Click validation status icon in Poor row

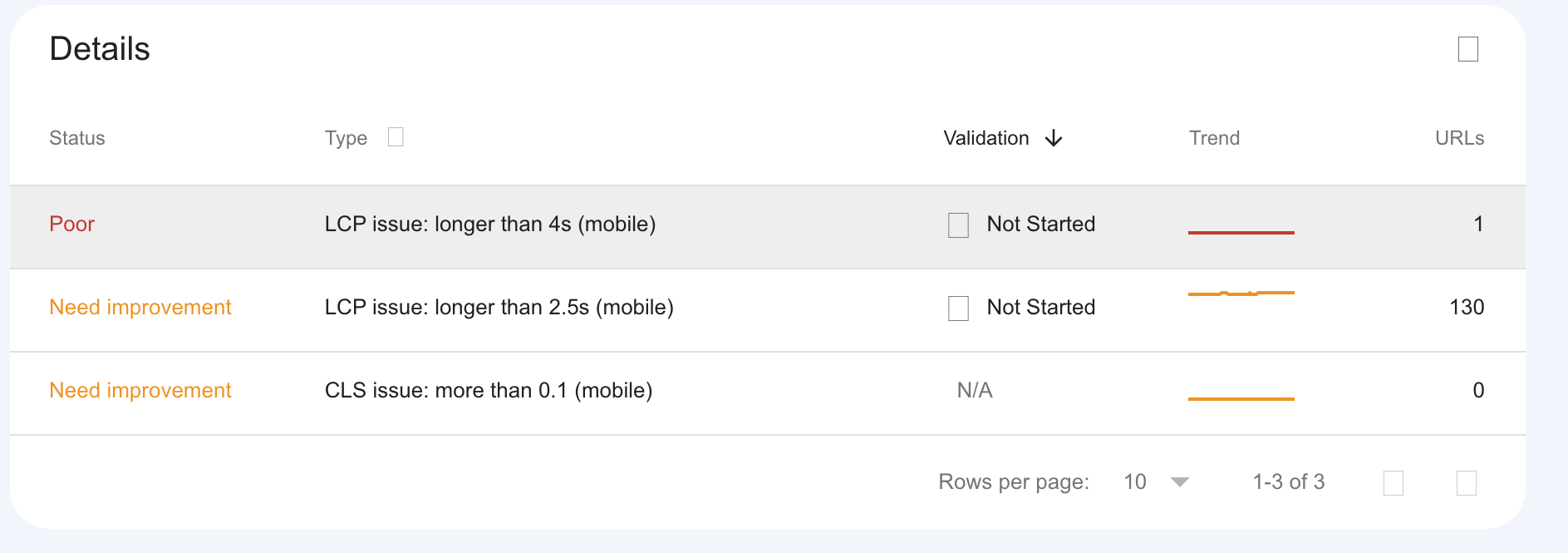tap(958, 225)
